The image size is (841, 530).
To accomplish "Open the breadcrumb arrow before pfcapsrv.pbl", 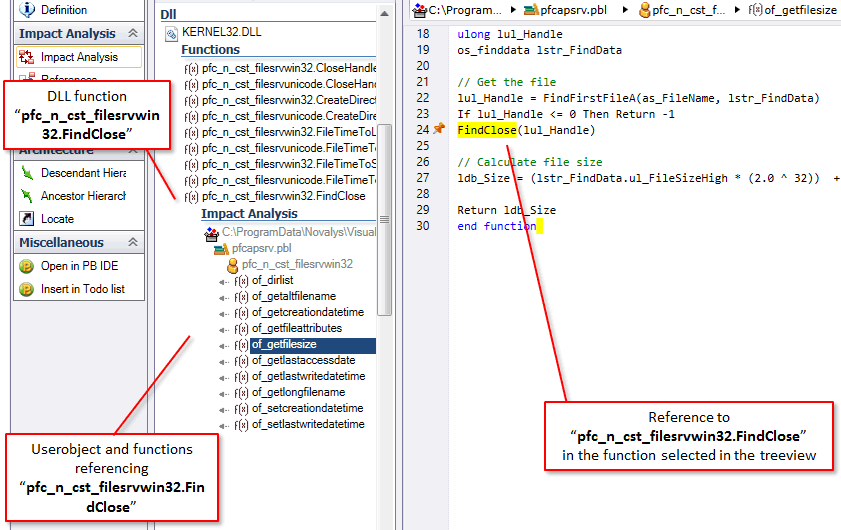I will pos(513,9).
